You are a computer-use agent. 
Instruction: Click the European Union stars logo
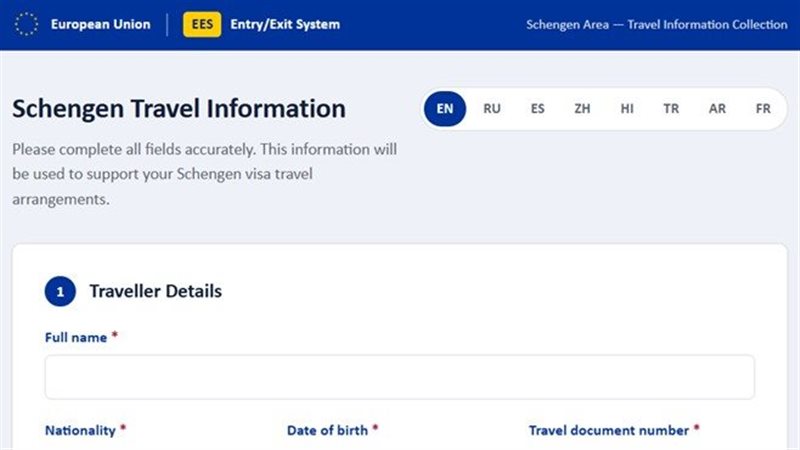click(x=26, y=24)
